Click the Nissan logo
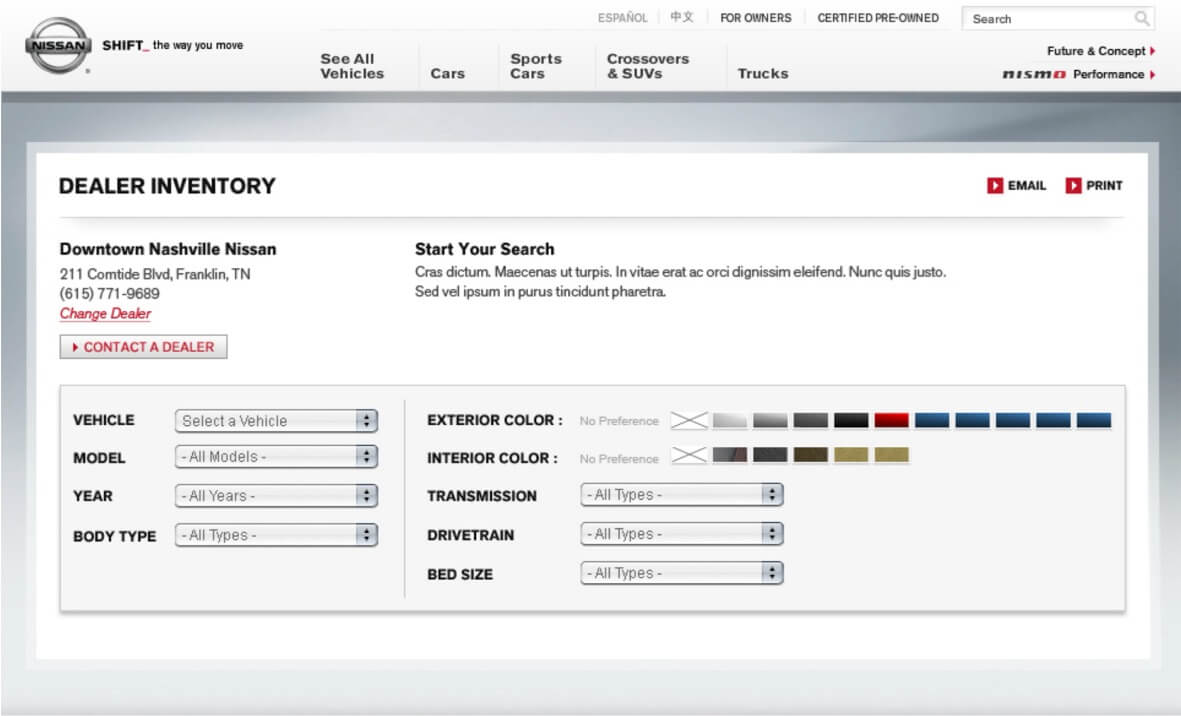 click(58, 45)
